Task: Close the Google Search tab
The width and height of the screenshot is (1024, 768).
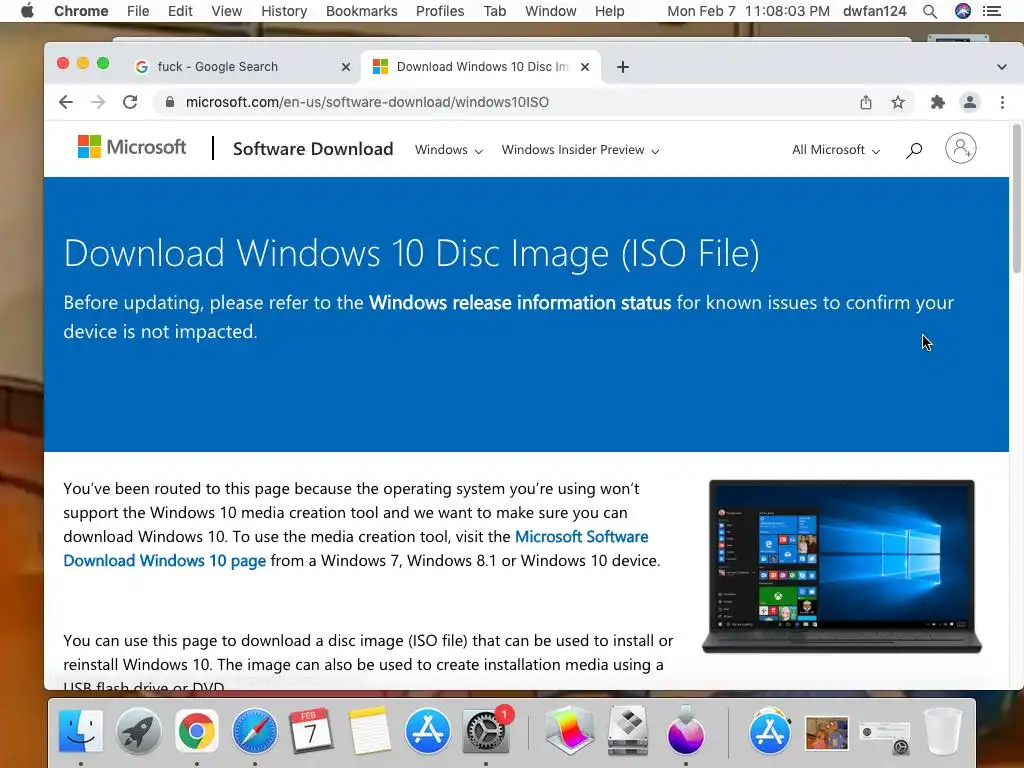Action: tap(346, 67)
